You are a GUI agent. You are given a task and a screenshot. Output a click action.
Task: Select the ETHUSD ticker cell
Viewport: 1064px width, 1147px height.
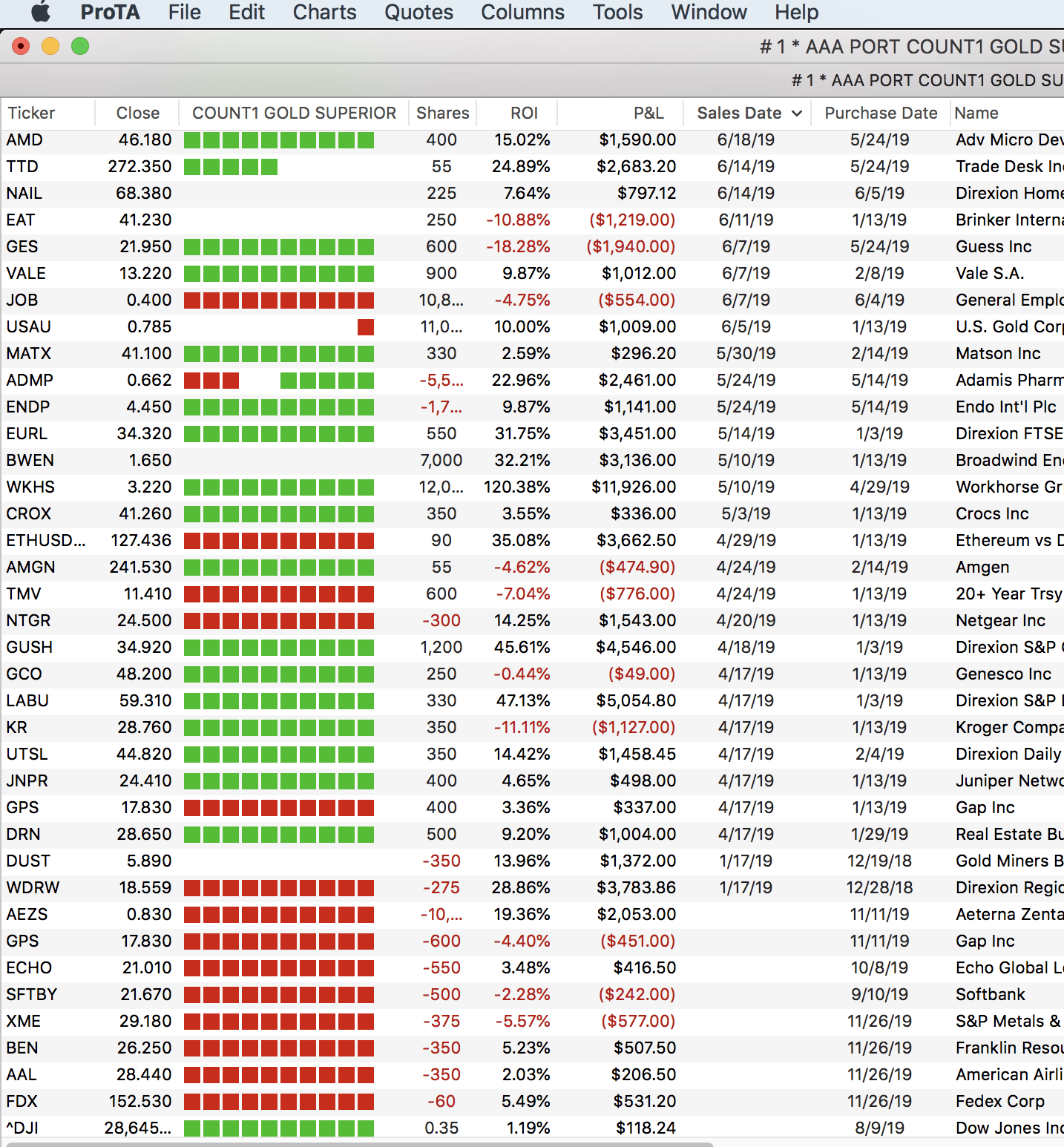tap(46, 540)
